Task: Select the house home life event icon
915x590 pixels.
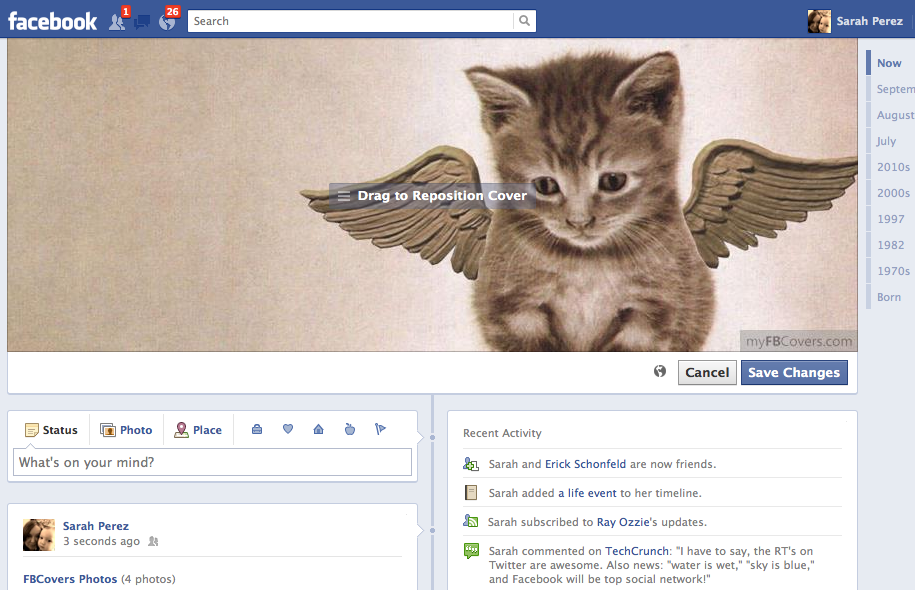Action: tap(319, 430)
